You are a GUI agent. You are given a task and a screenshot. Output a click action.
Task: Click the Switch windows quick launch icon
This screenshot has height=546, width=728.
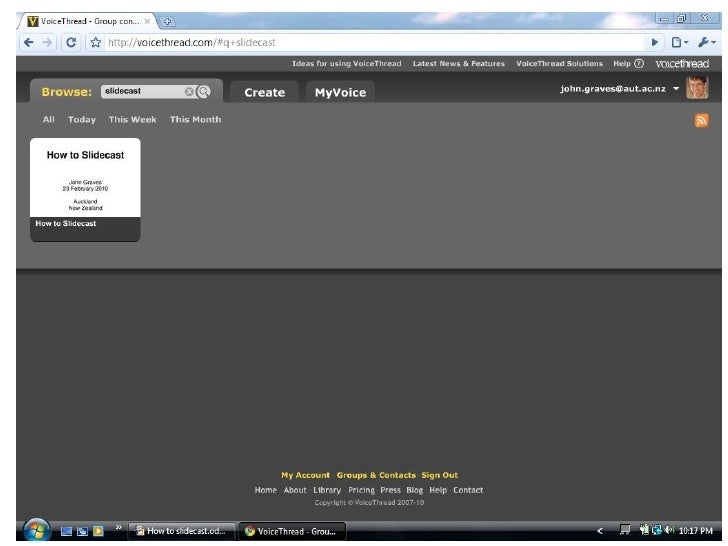click(82, 531)
